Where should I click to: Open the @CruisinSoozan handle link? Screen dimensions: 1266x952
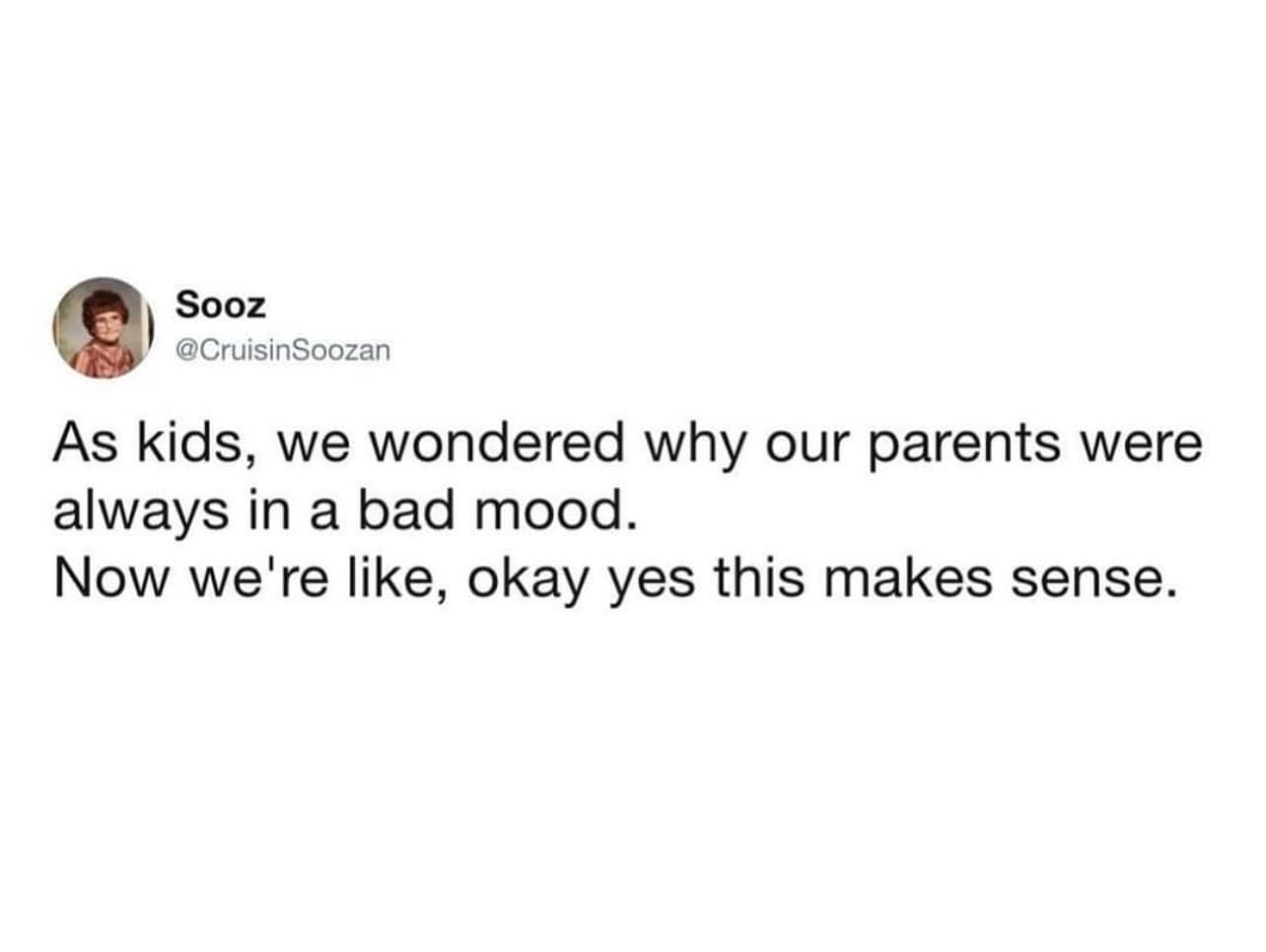click(x=283, y=350)
